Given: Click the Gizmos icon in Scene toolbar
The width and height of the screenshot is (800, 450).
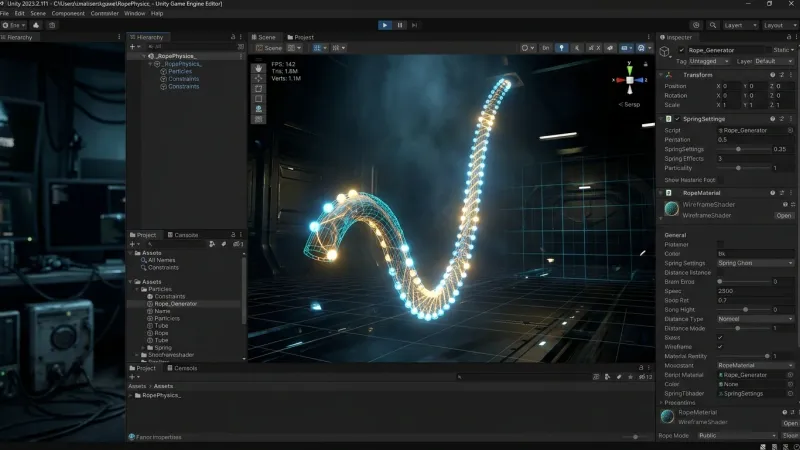Looking at the screenshot, I should (x=641, y=47).
